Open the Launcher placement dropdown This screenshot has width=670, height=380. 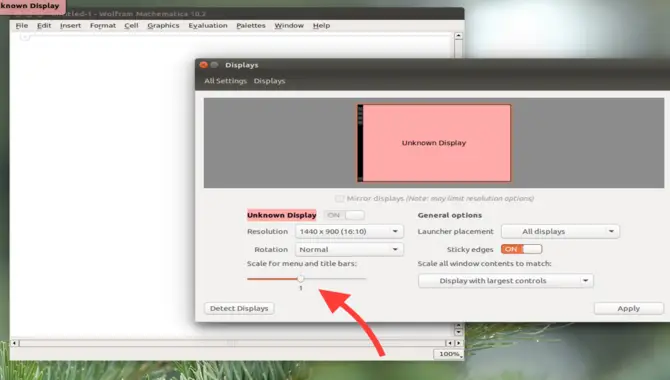(560, 231)
